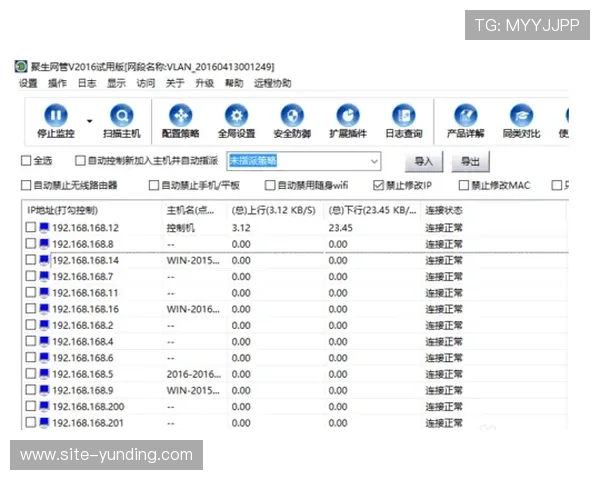
Task: Enable 自动禁用随身wifi checkbox
Action: pyautogui.click(x=270, y=185)
